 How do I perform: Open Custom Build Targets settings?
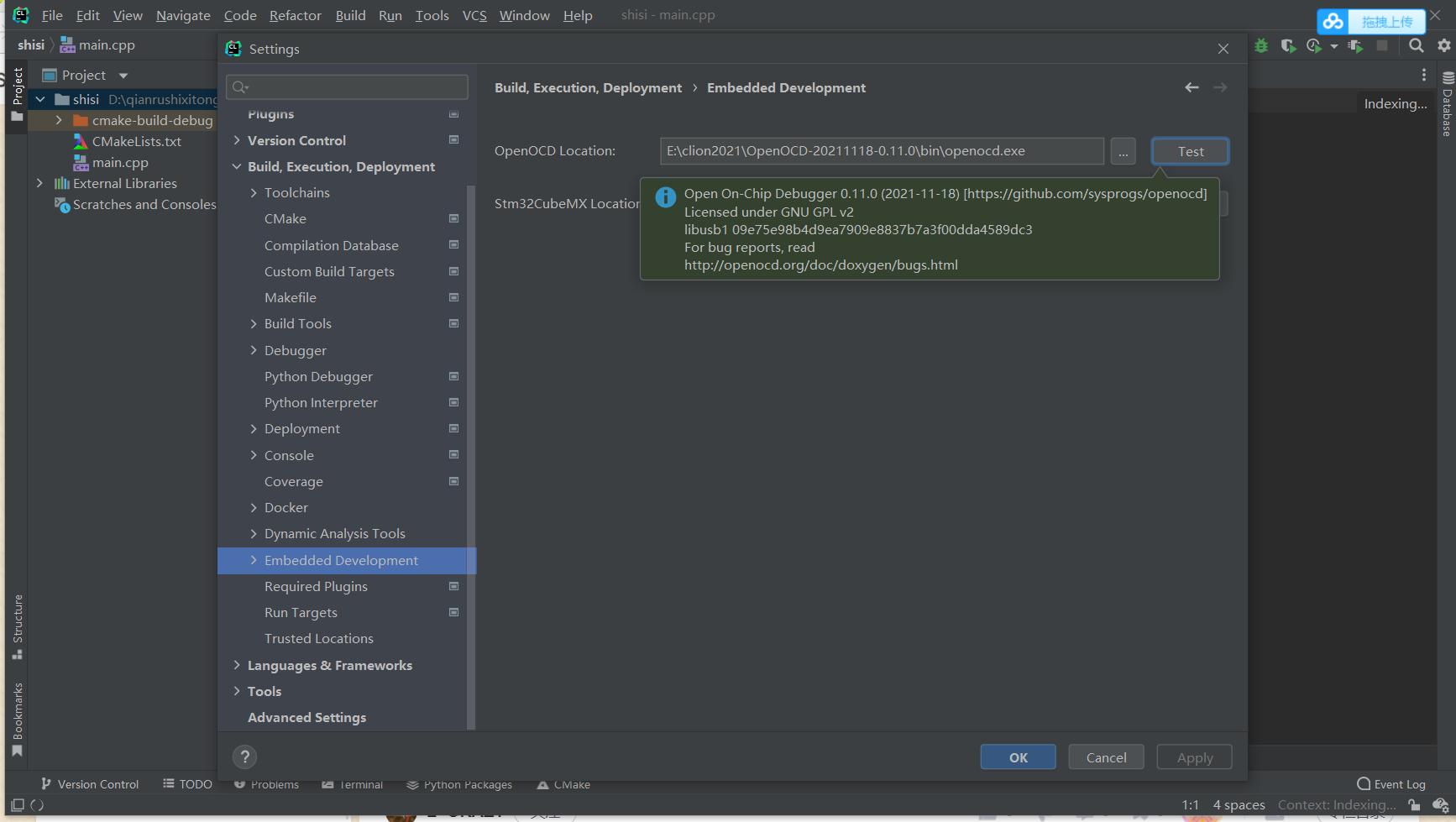(x=329, y=271)
